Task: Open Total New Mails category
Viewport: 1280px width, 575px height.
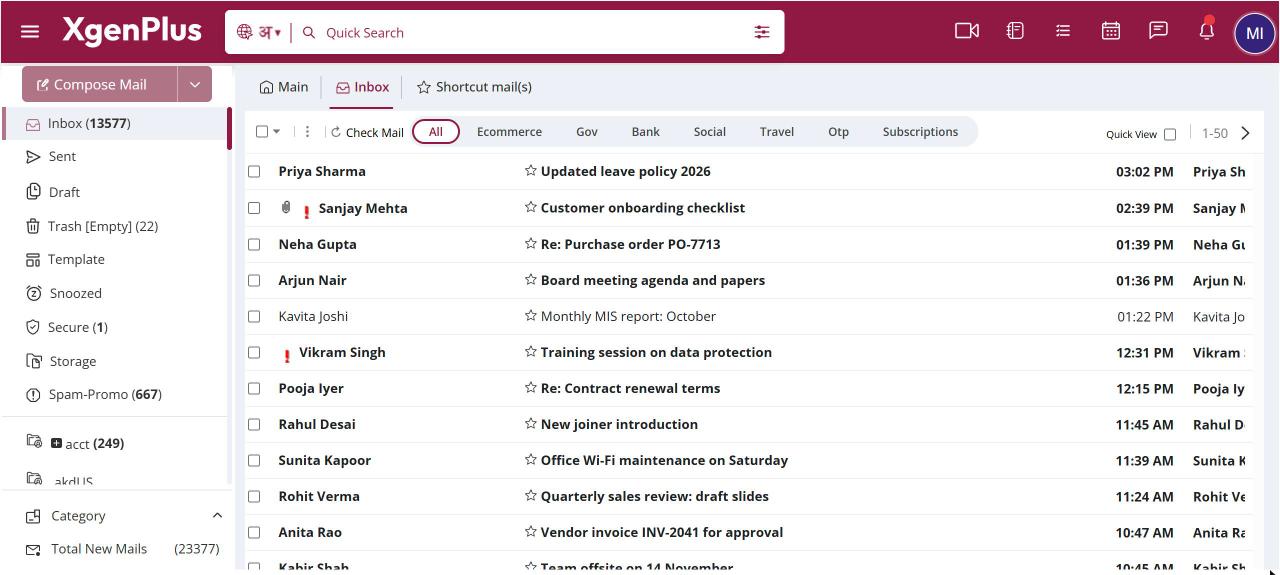Action: pyautogui.click(x=122, y=549)
